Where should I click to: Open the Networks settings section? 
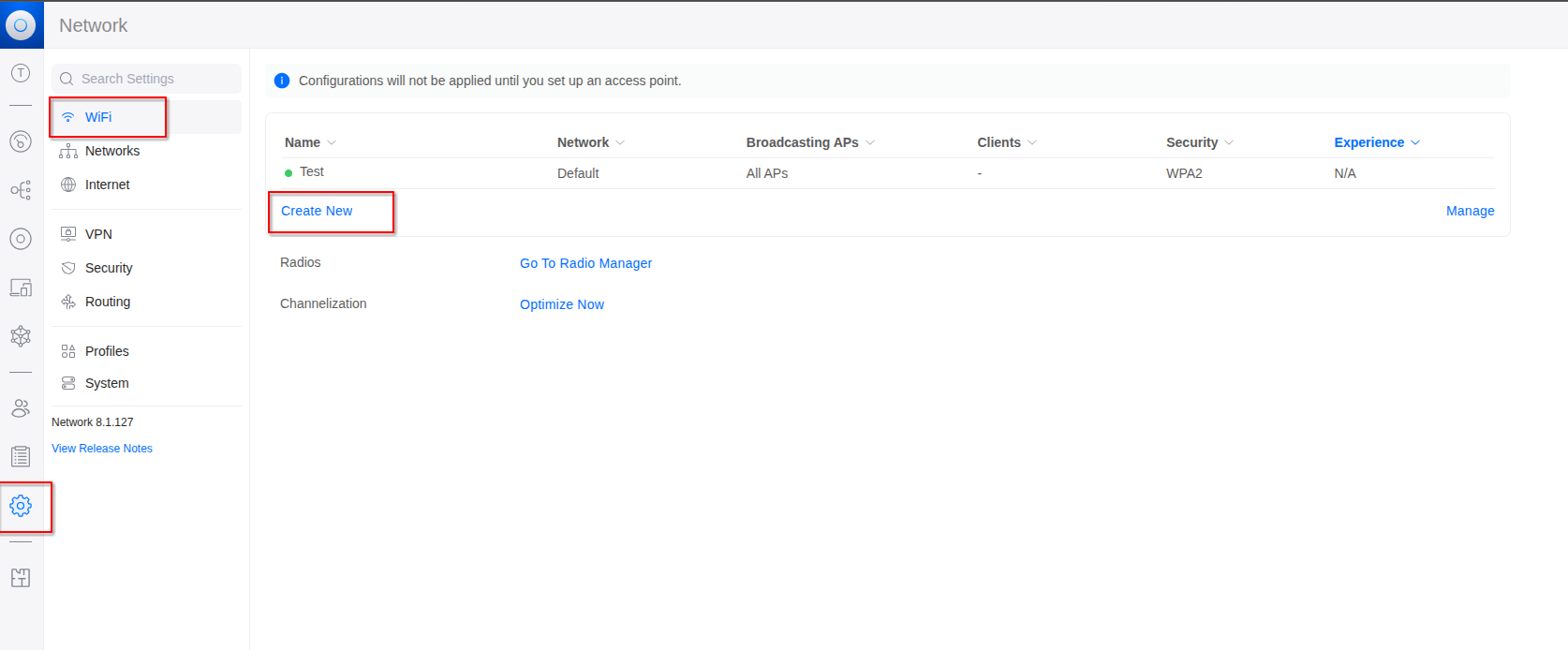click(146, 151)
